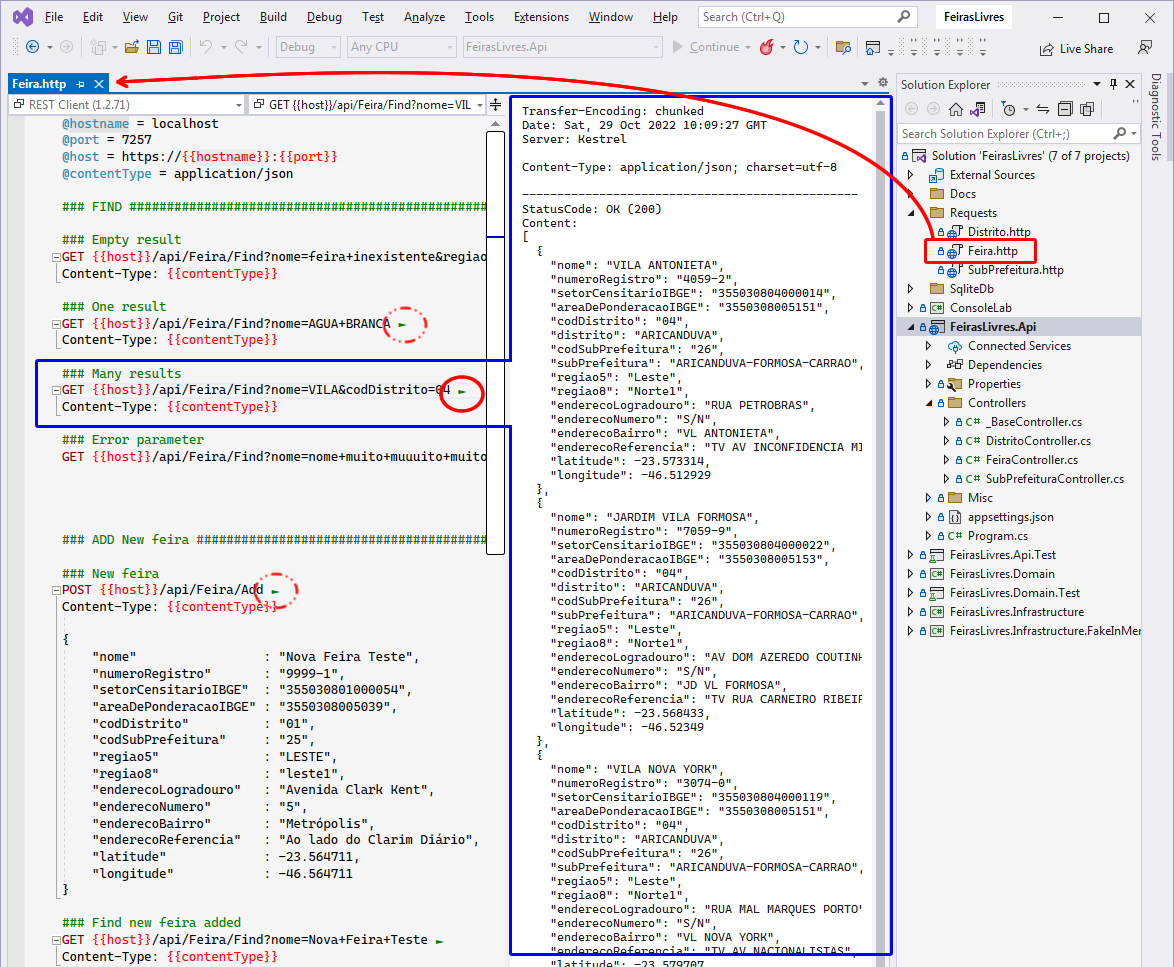Run the POST Feira/Add request with the green arrow
Image resolution: width=1174 pixels, height=967 pixels.
click(x=275, y=591)
